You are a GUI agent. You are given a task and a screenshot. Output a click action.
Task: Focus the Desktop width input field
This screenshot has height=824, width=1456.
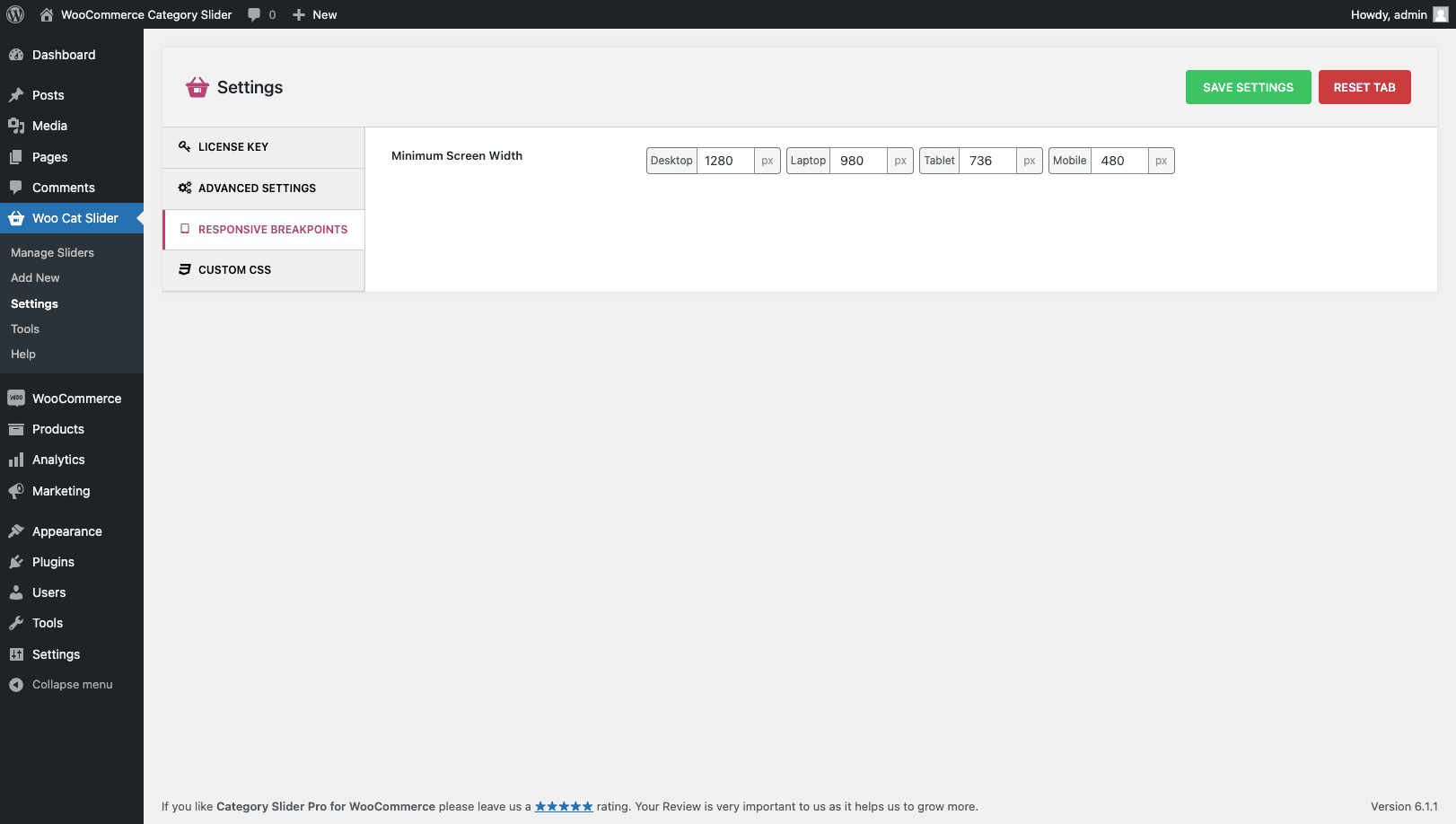(725, 161)
